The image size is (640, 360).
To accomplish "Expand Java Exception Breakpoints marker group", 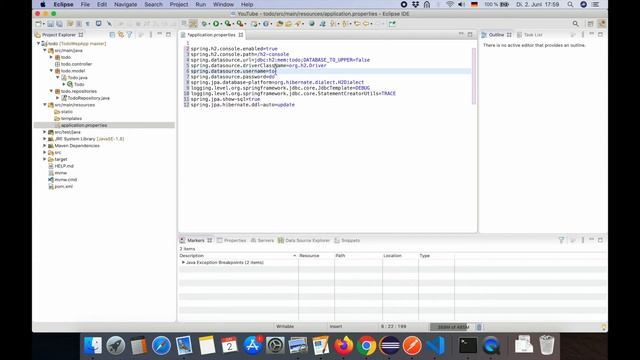I will [183, 262].
